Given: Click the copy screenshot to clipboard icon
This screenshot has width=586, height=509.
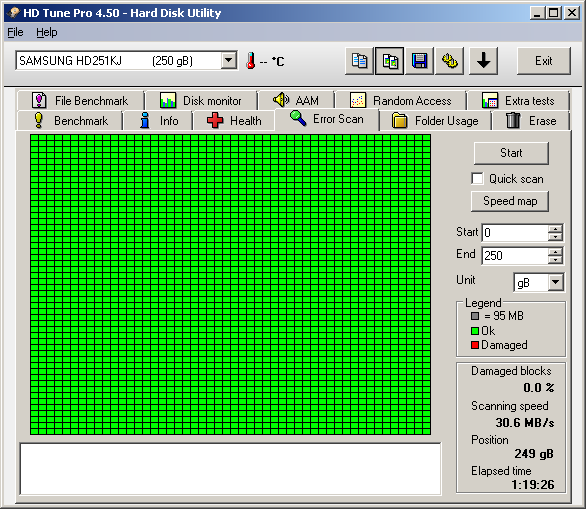Looking at the screenshot, I should (x=389, y=61).
